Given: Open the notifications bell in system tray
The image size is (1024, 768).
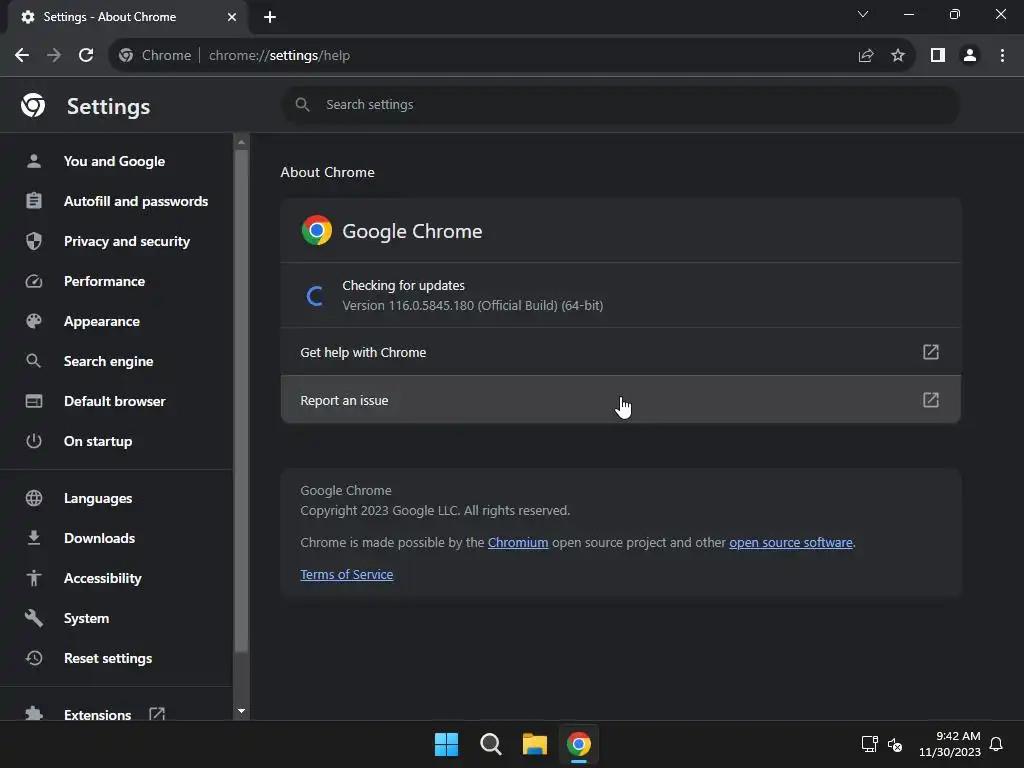Looking at the screenshot, I should tap(996, 744).
